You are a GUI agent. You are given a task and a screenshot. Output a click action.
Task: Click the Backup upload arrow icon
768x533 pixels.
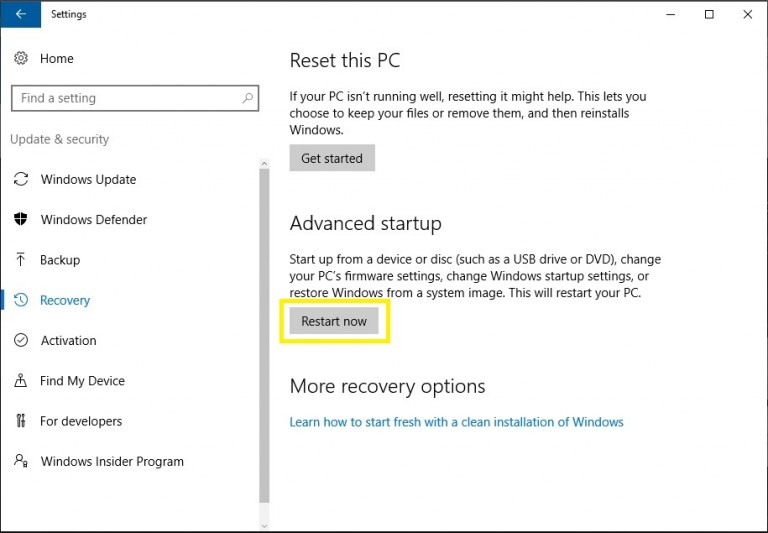(21, 260)
